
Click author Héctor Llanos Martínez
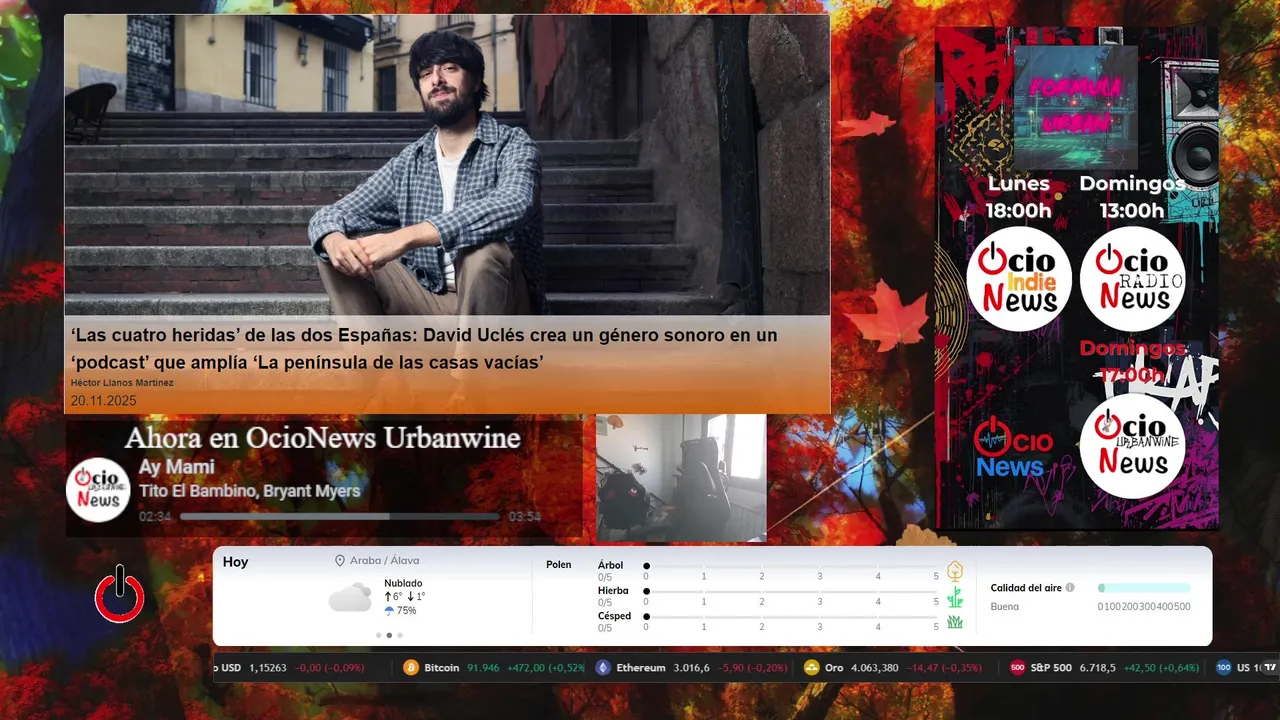(122, 383)
